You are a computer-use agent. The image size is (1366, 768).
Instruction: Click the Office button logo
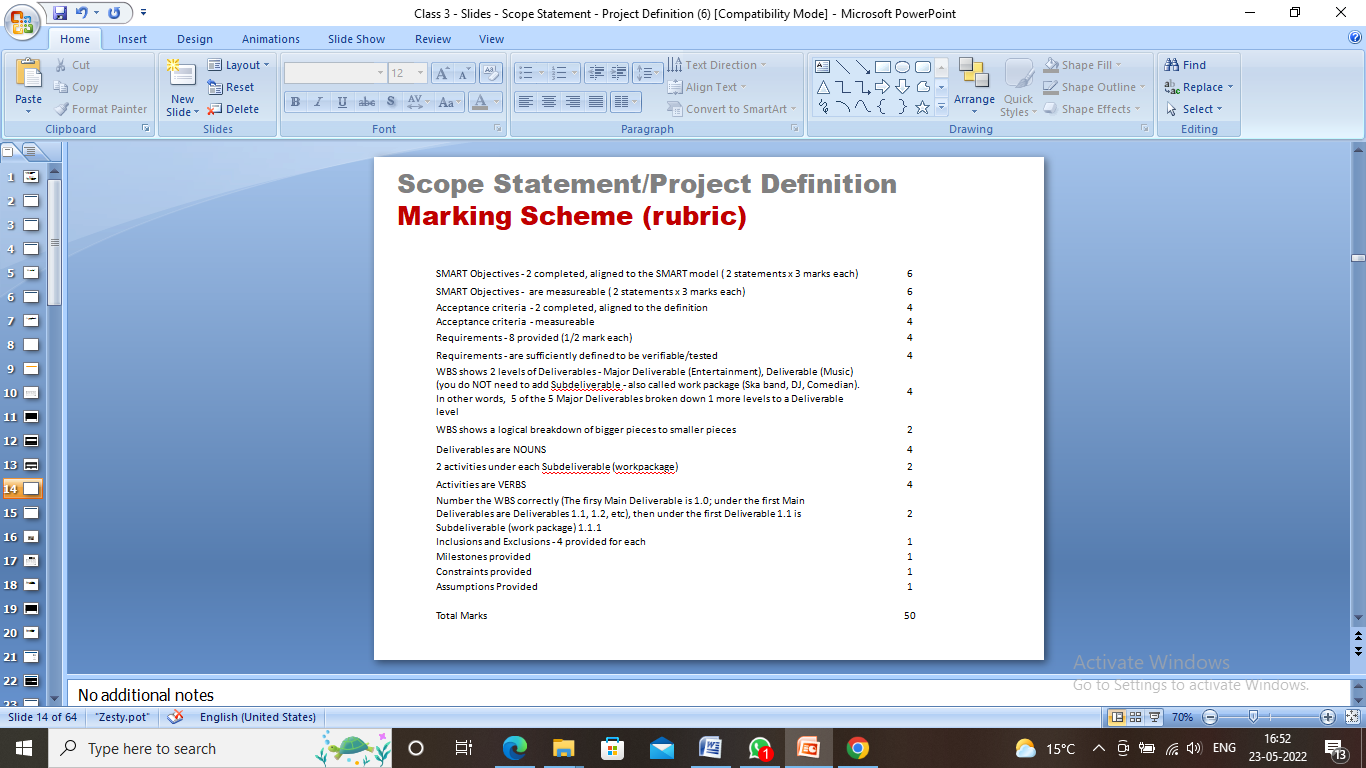22,21
